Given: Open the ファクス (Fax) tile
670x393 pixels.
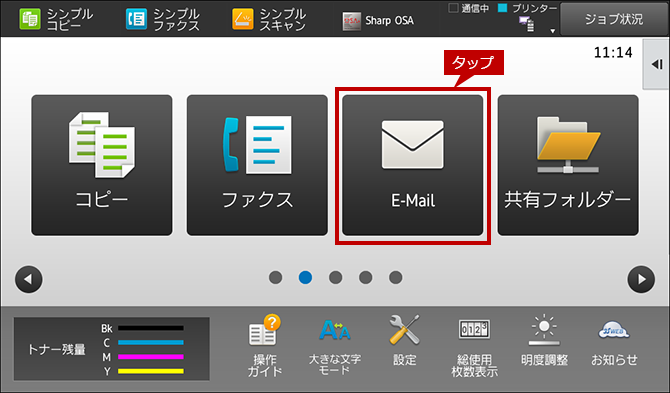Looking at the screenshot, I should click(x=257, y=165).
